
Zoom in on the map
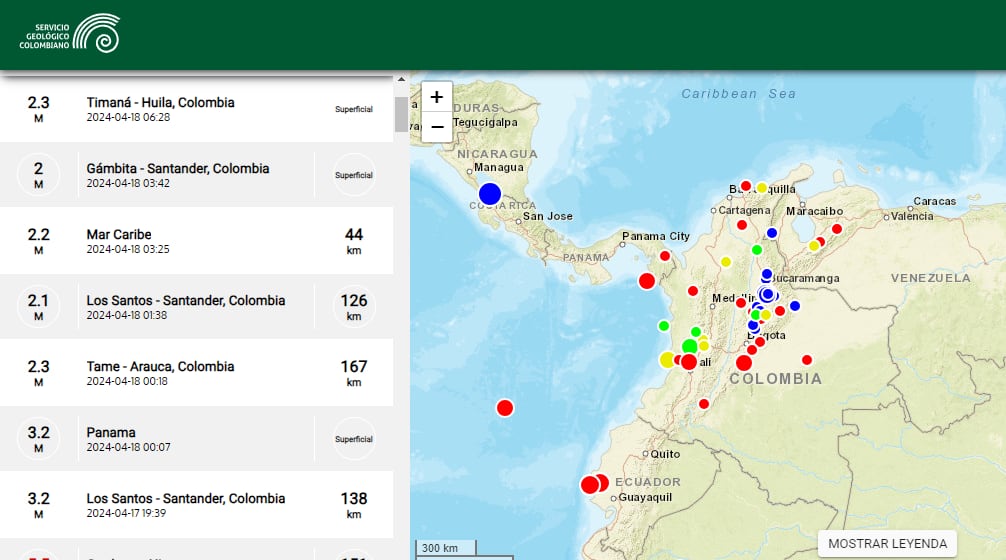(x=437, y=97)
